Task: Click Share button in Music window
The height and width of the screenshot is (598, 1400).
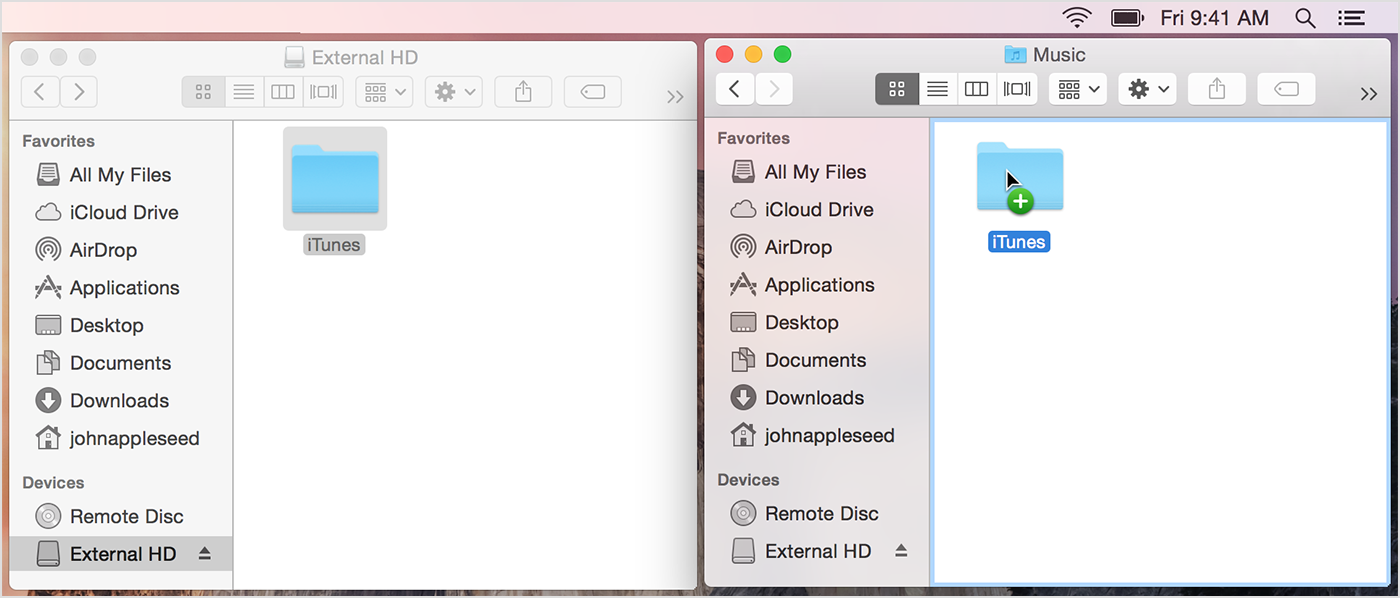Action: 1216,89
